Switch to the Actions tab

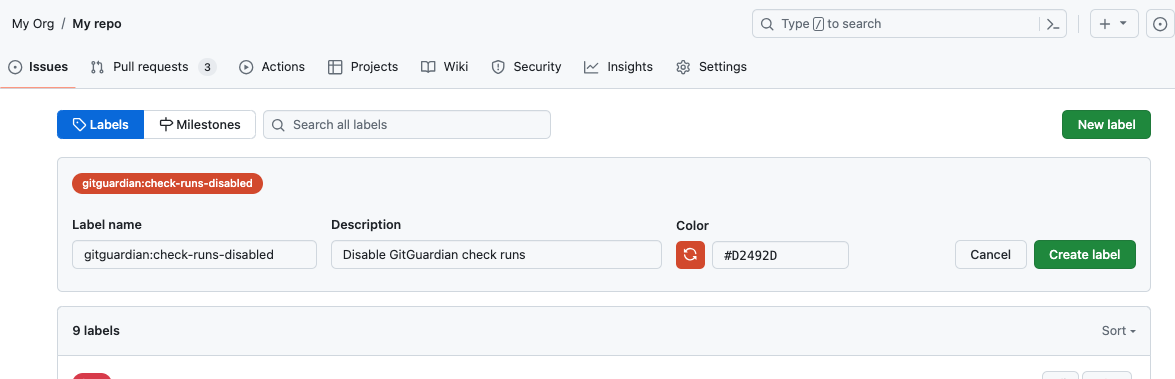pos(272,67)
